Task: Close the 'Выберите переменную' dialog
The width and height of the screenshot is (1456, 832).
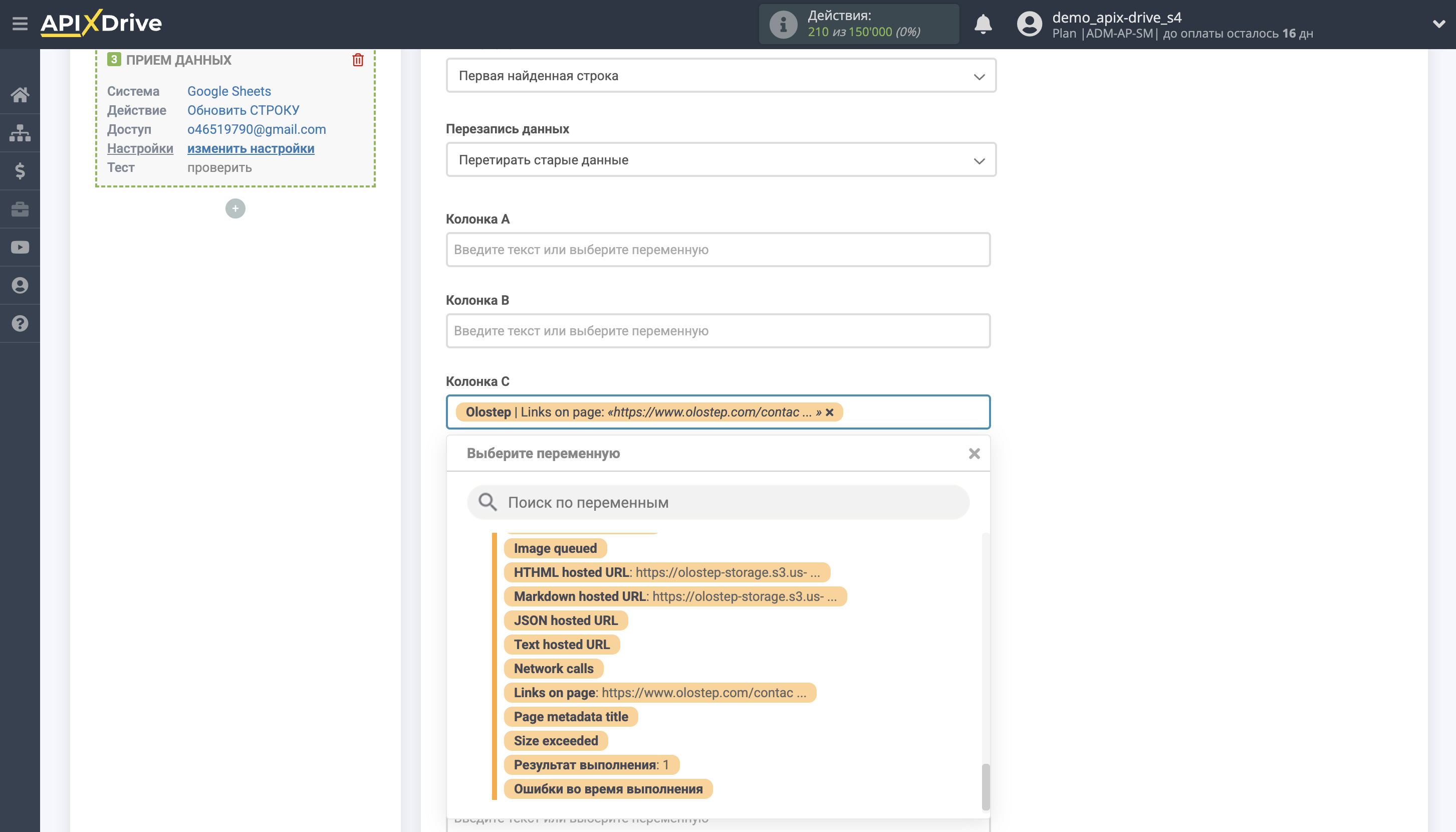Action: click(x=974, y=453)
